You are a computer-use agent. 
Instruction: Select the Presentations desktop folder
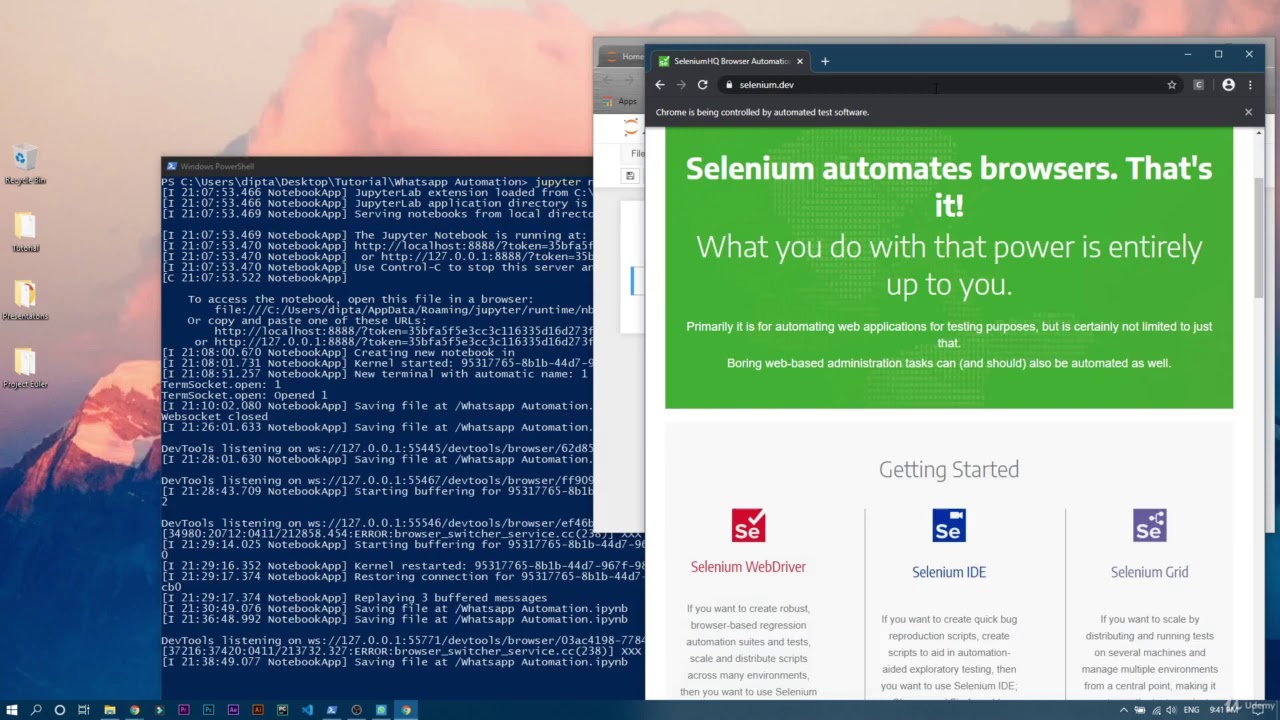(x=25, y=301)
